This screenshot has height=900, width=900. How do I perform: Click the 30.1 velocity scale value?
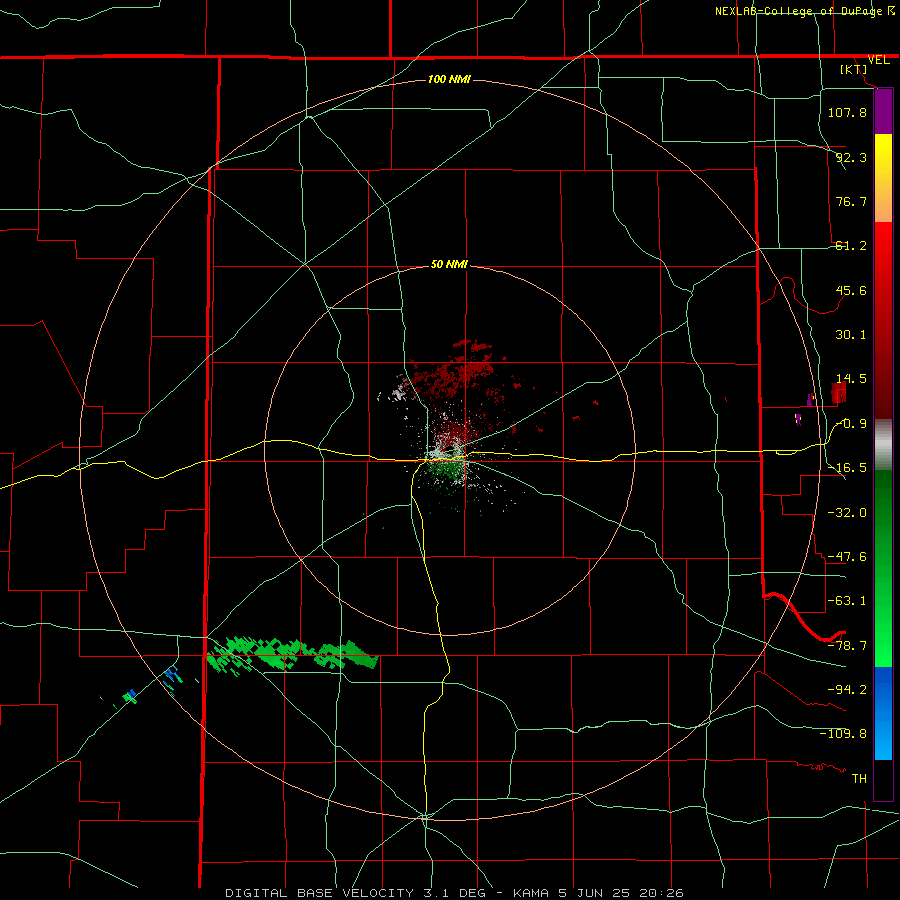(x=851, y=335)
